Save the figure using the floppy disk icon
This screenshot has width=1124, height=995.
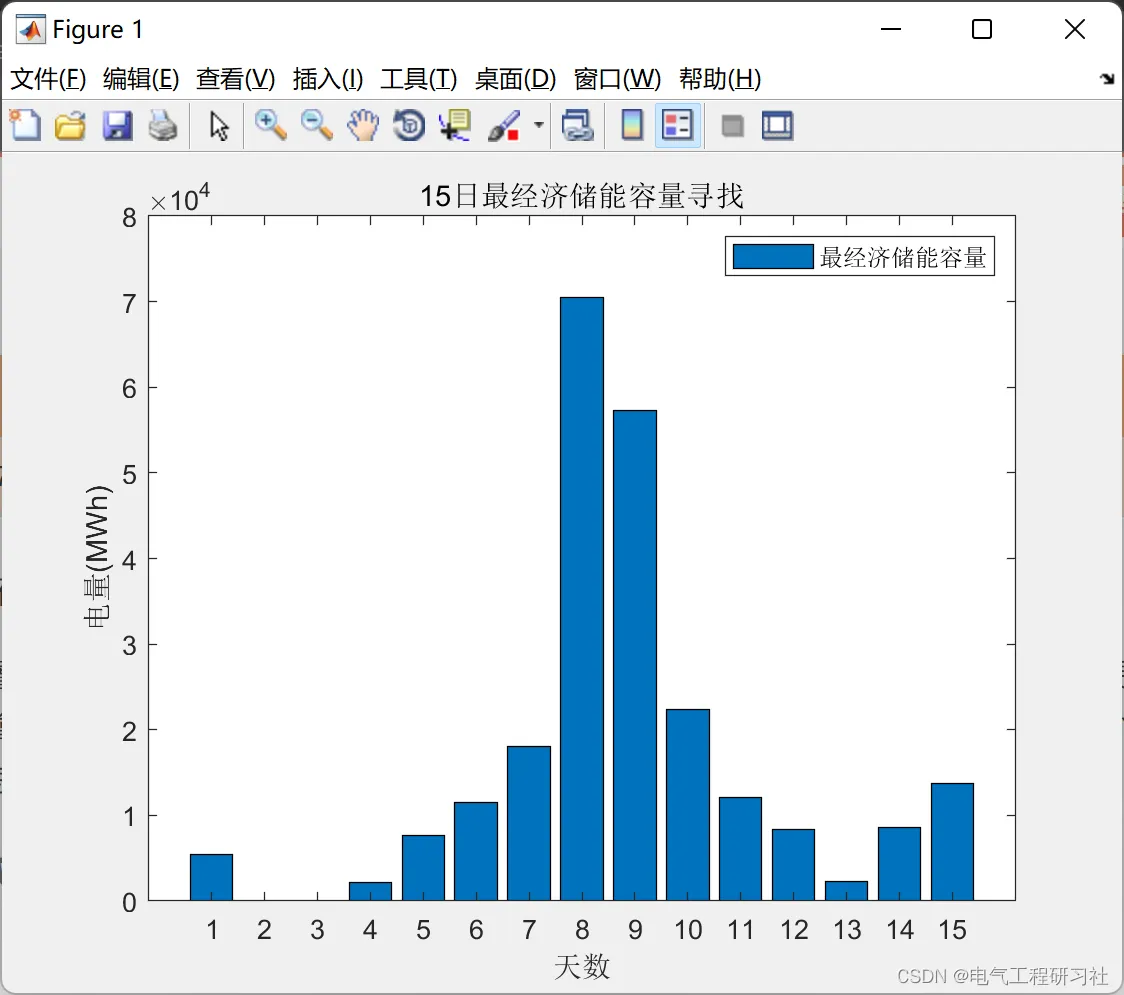point(117,125)
